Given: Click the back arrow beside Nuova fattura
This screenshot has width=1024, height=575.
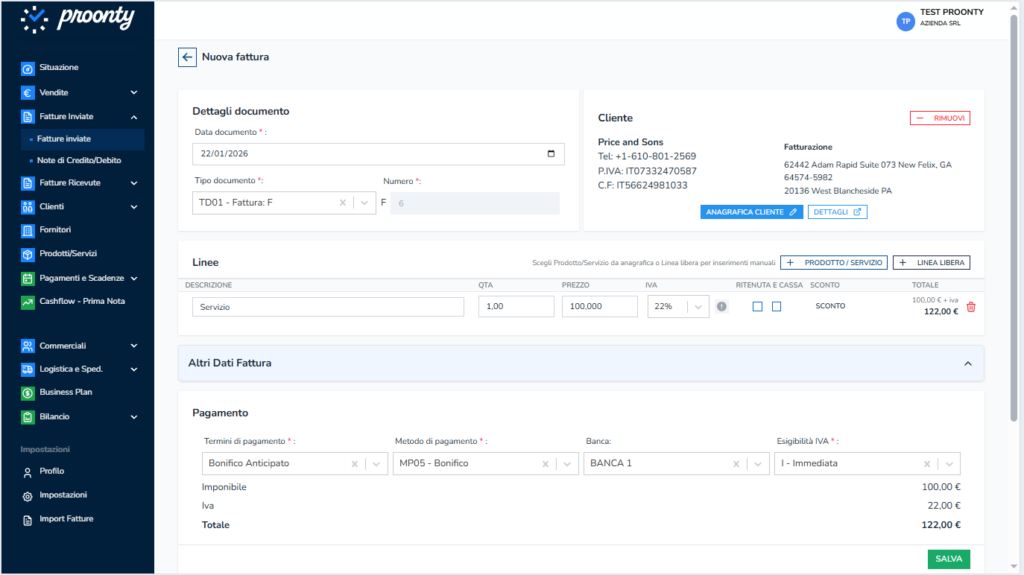Looking at the screenshot, I should coord(187,57).
